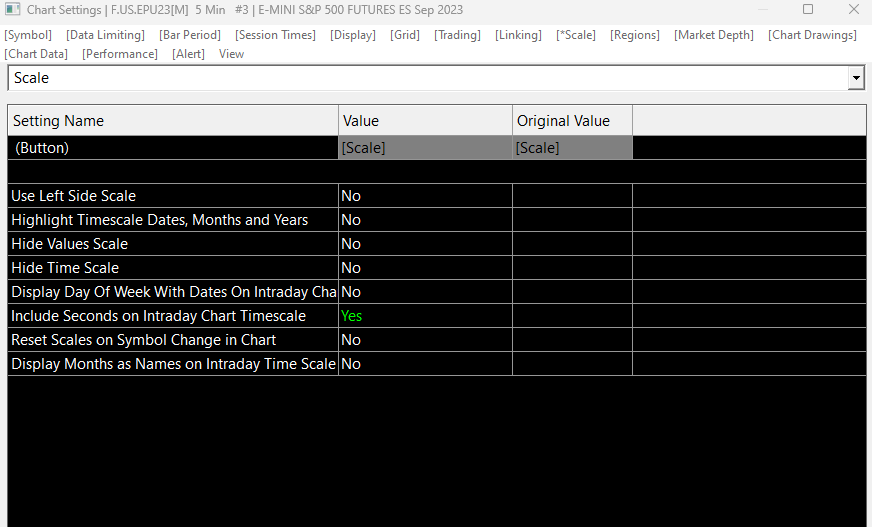Click the Value column header

(x=425, y=121)
